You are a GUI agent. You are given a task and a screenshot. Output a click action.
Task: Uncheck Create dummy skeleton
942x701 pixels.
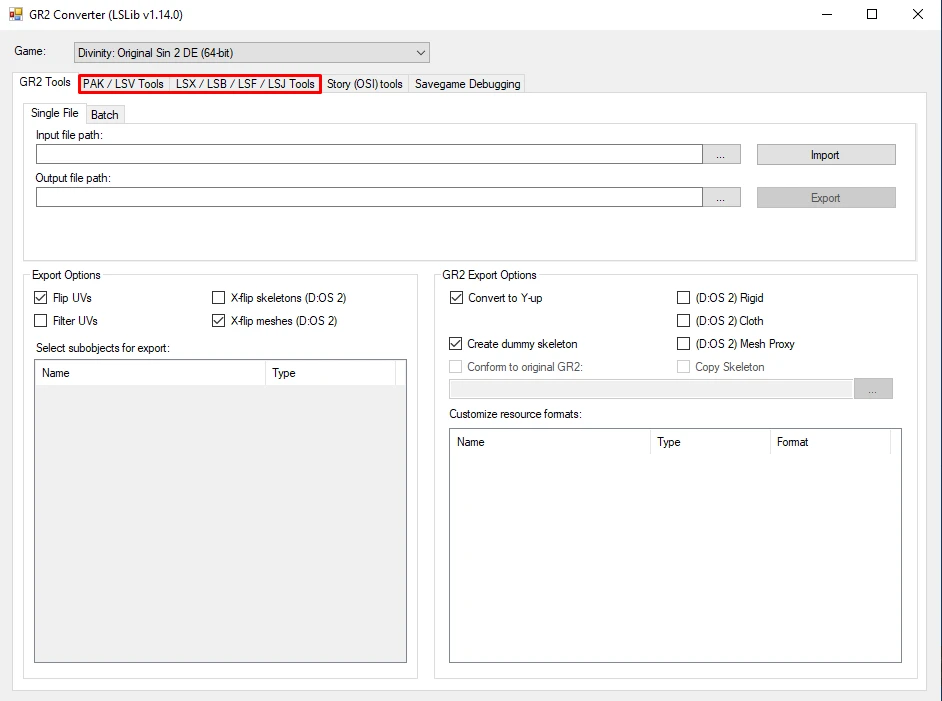point(458,343)
